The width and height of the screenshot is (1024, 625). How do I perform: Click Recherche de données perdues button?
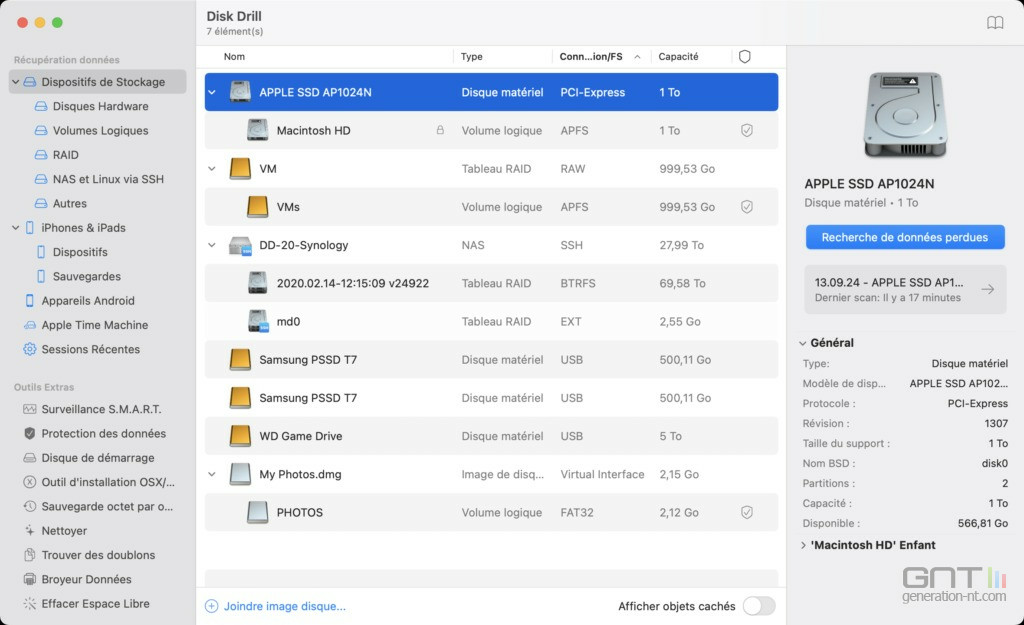click(x=904, y=238)
